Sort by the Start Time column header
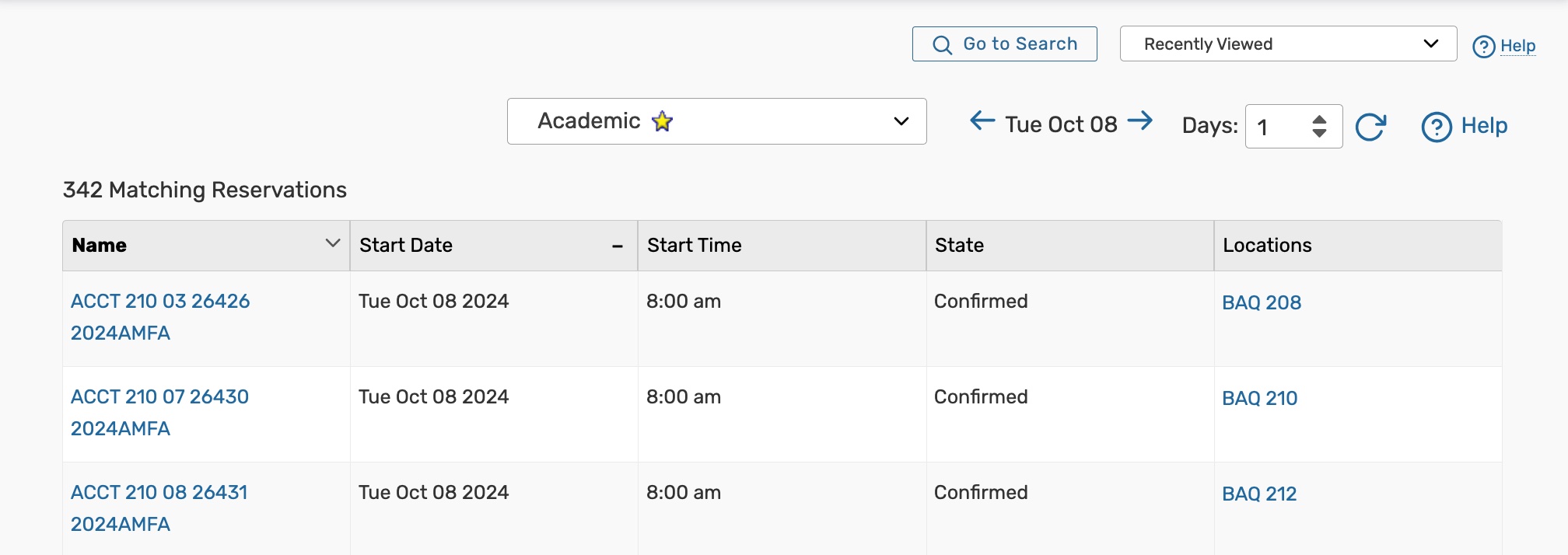Viewport: 1568px width, 555px height. point(695,246)
